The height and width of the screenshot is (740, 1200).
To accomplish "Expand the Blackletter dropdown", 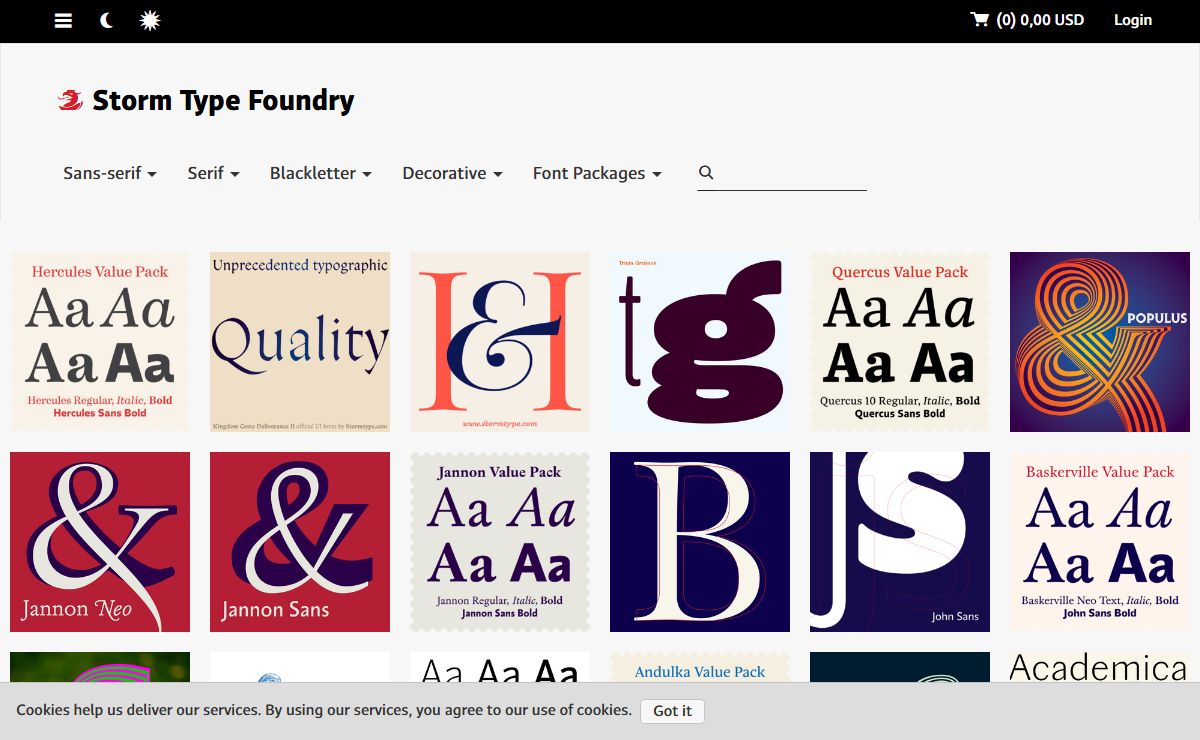I will 321,173.
